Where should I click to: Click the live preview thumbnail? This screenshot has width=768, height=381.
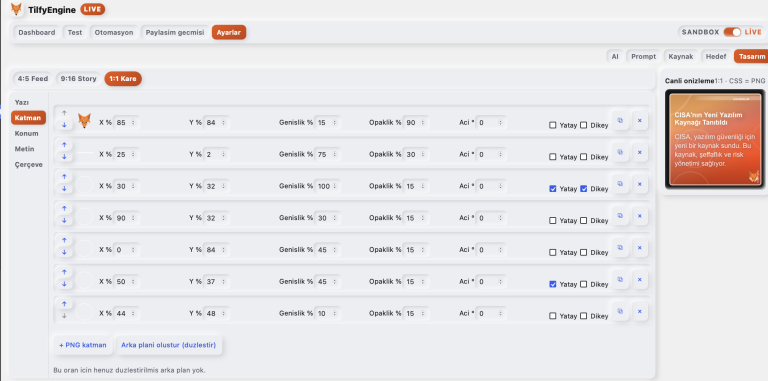(715, 140)
